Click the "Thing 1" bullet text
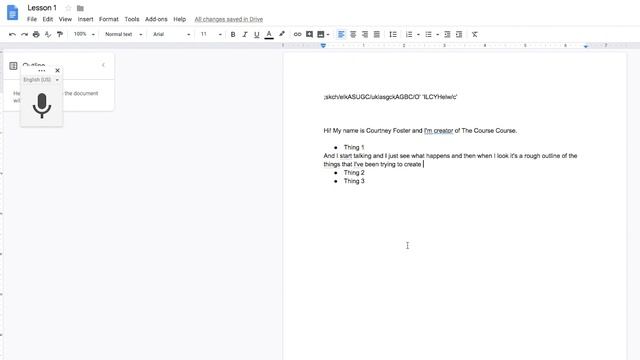Viewport: 640px width, 360px height. point(354,147)
